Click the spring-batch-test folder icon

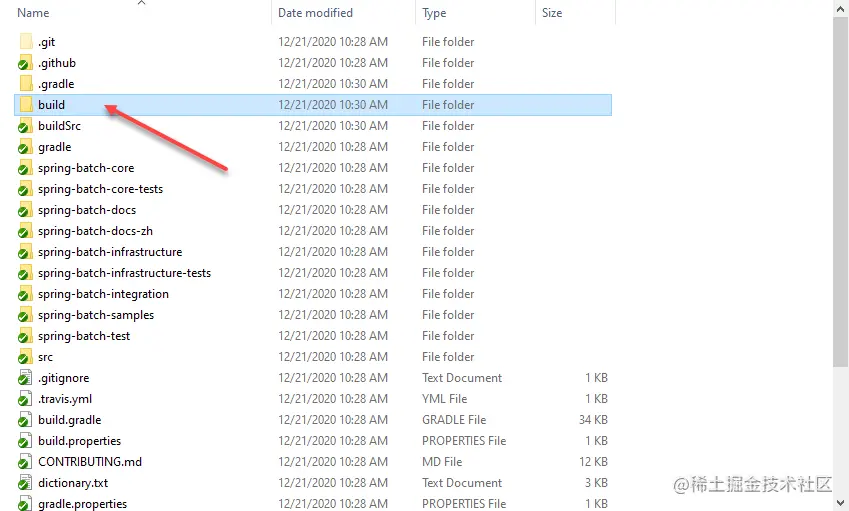click(x=25, y=336)
